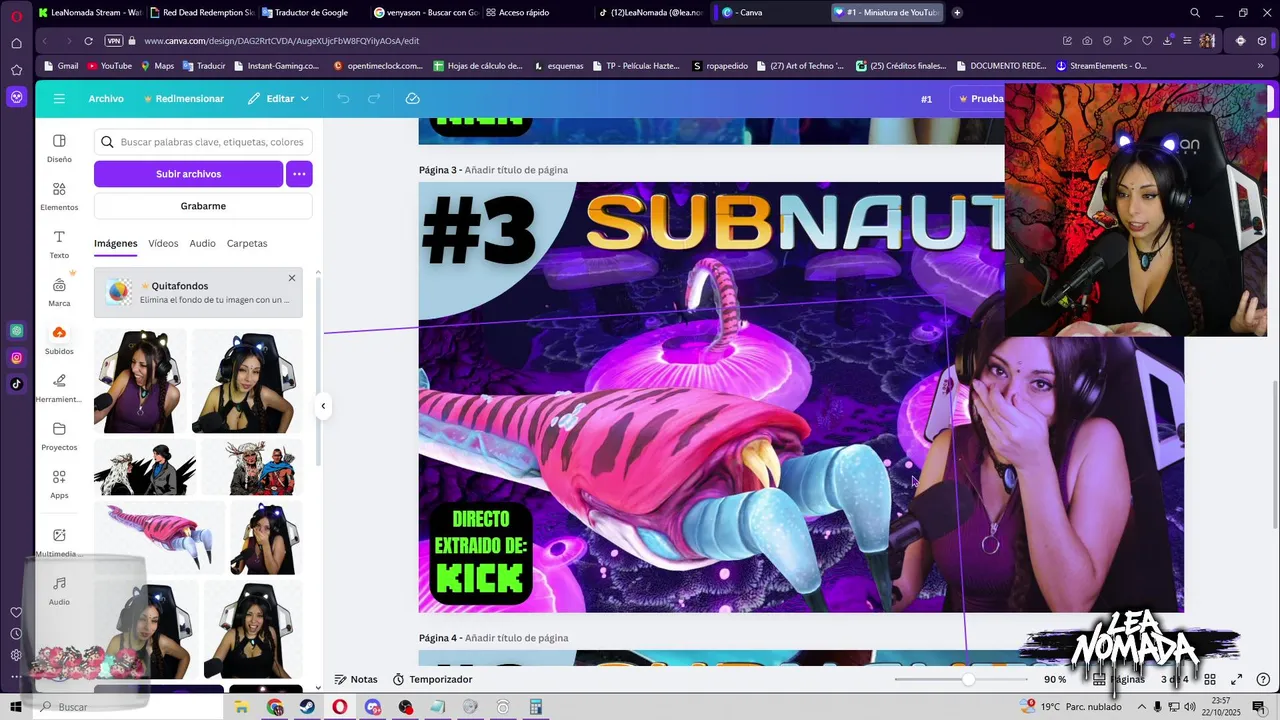The width and height of the screenshot is (1280, 720).
Task: Open Chrome from Windows taskbar
Action: [275, 707]
